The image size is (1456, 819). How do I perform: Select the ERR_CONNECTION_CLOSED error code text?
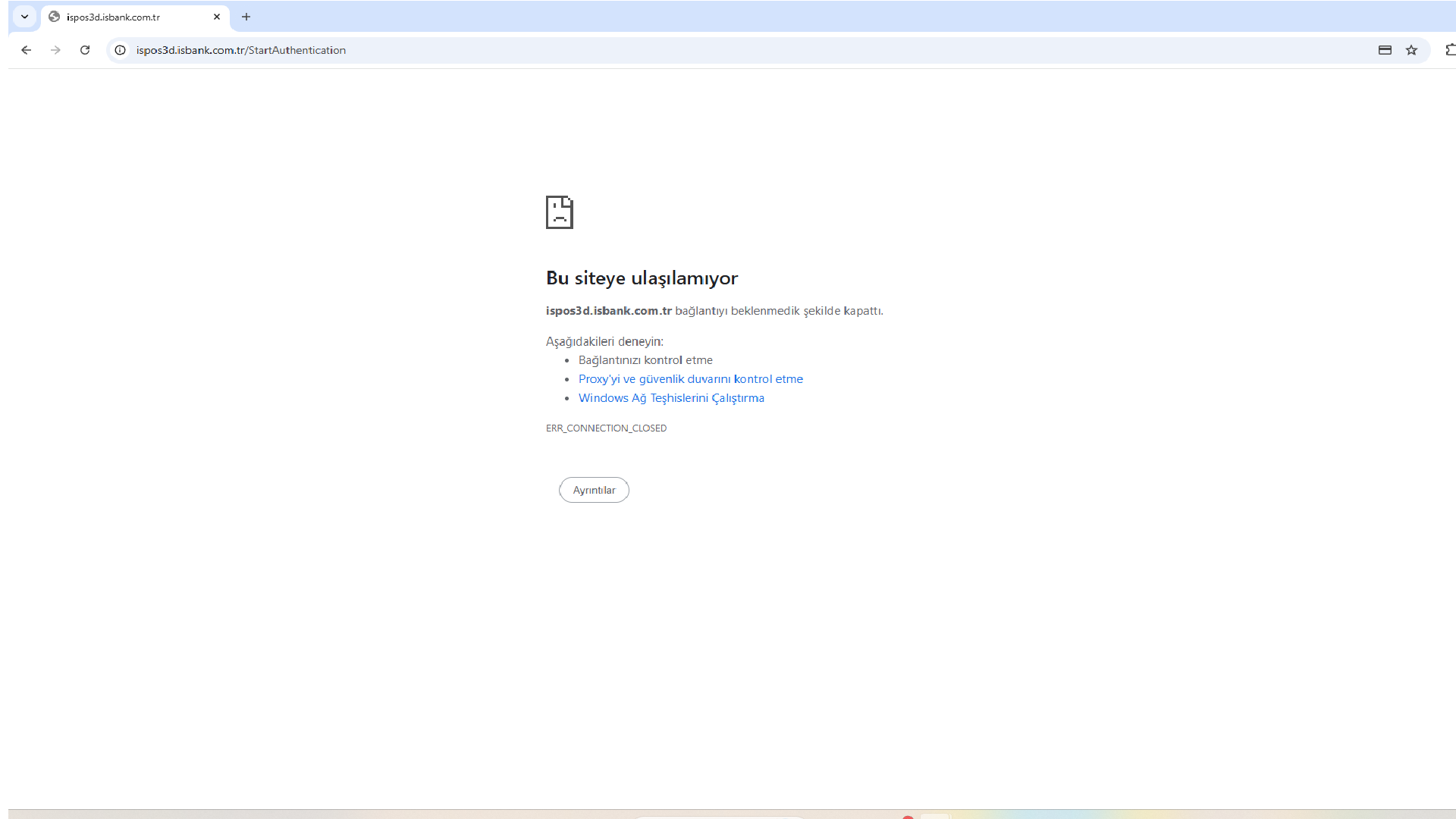(x=606, y=428)
